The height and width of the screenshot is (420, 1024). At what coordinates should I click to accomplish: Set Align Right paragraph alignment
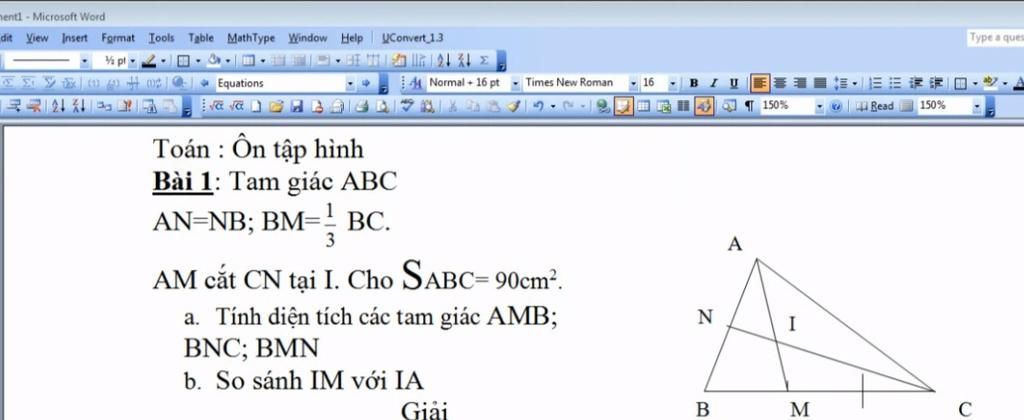799,83
